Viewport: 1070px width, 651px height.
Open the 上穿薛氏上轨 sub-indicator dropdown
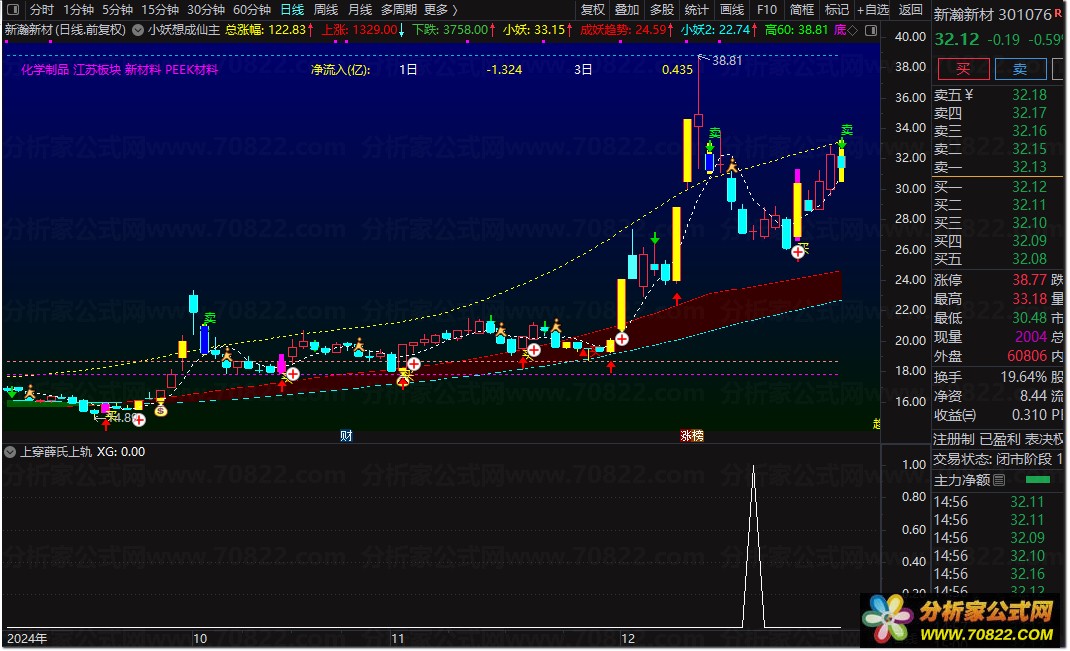click(10, 452)
